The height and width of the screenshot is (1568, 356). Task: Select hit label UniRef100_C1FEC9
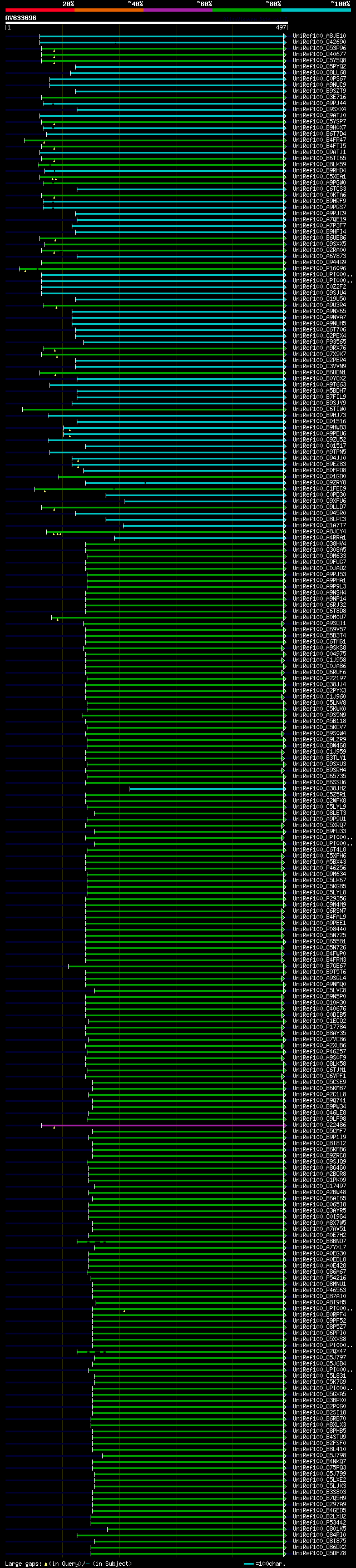tap(319, 489)
